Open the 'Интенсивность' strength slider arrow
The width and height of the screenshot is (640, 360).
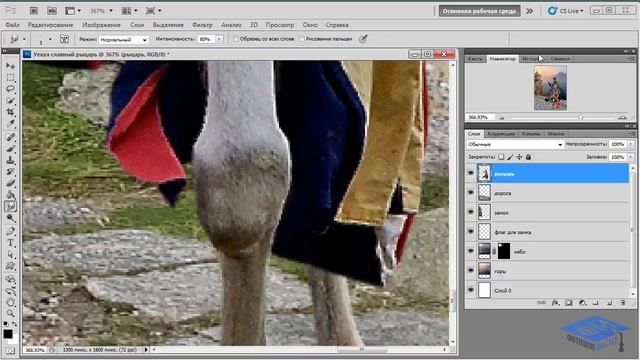click(220, 39)
